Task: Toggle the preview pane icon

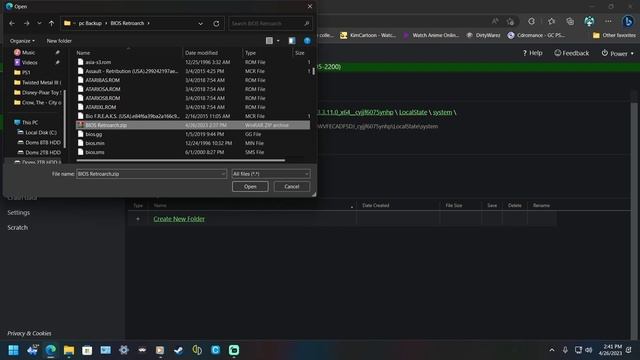Action: 292,40
